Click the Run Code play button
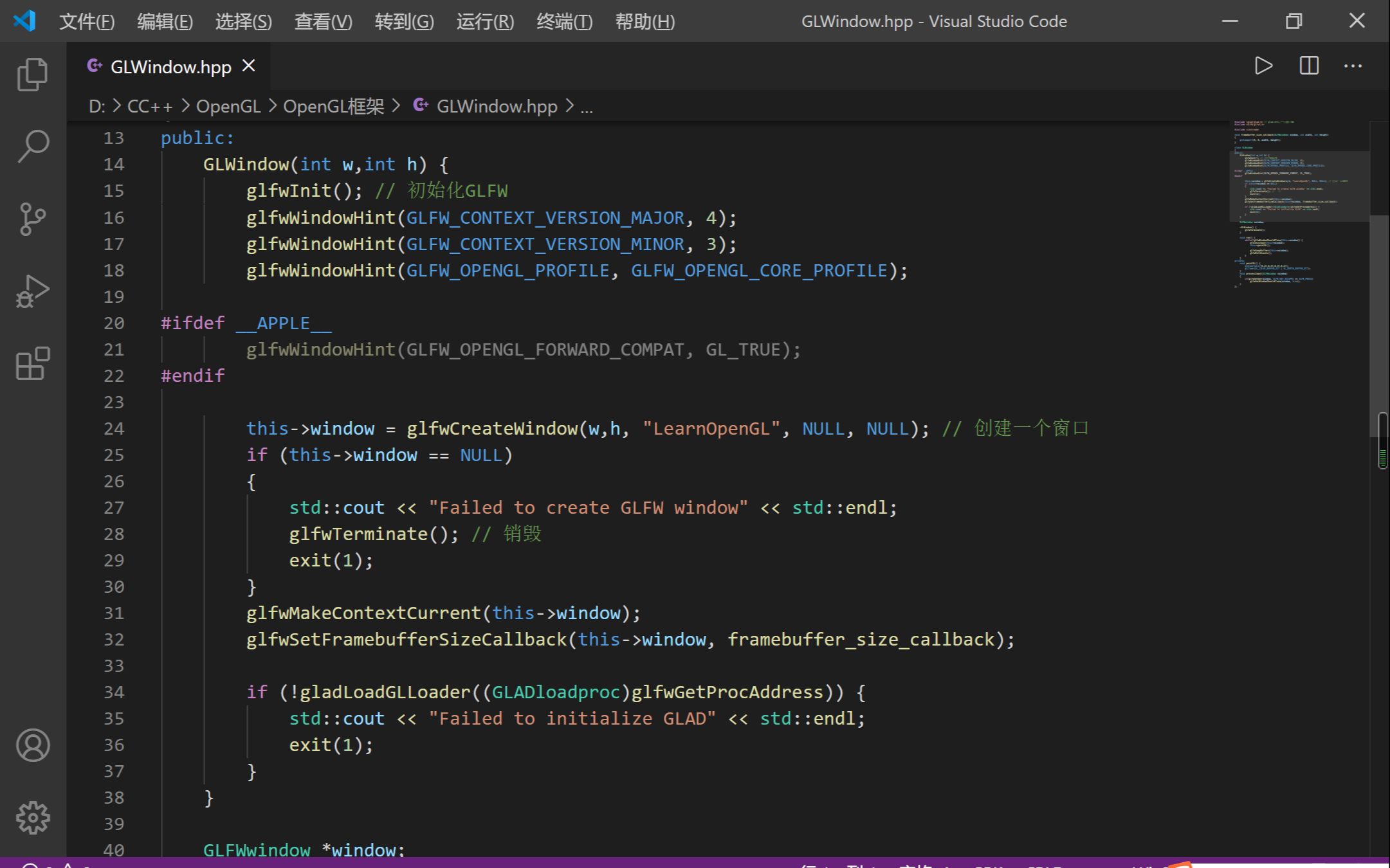This screenshot has height=868, width=1390. click(x=1263, y=66)
